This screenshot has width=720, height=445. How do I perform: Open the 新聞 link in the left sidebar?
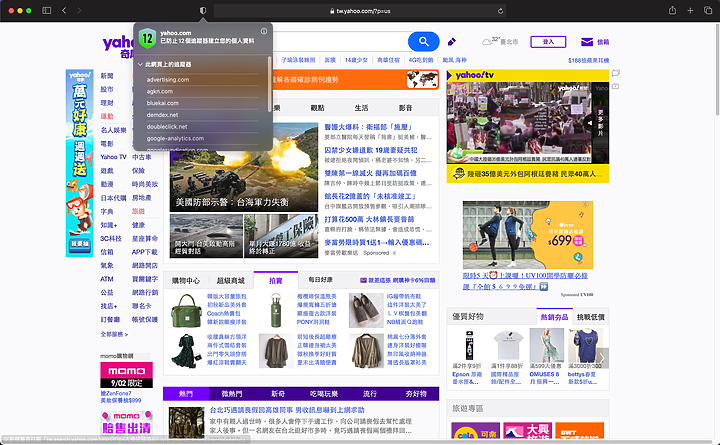point(107,76)
